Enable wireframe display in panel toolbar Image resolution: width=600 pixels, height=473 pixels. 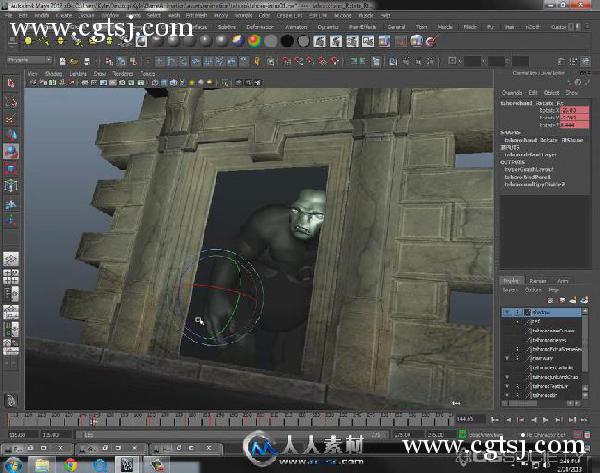tap(155, 83)
